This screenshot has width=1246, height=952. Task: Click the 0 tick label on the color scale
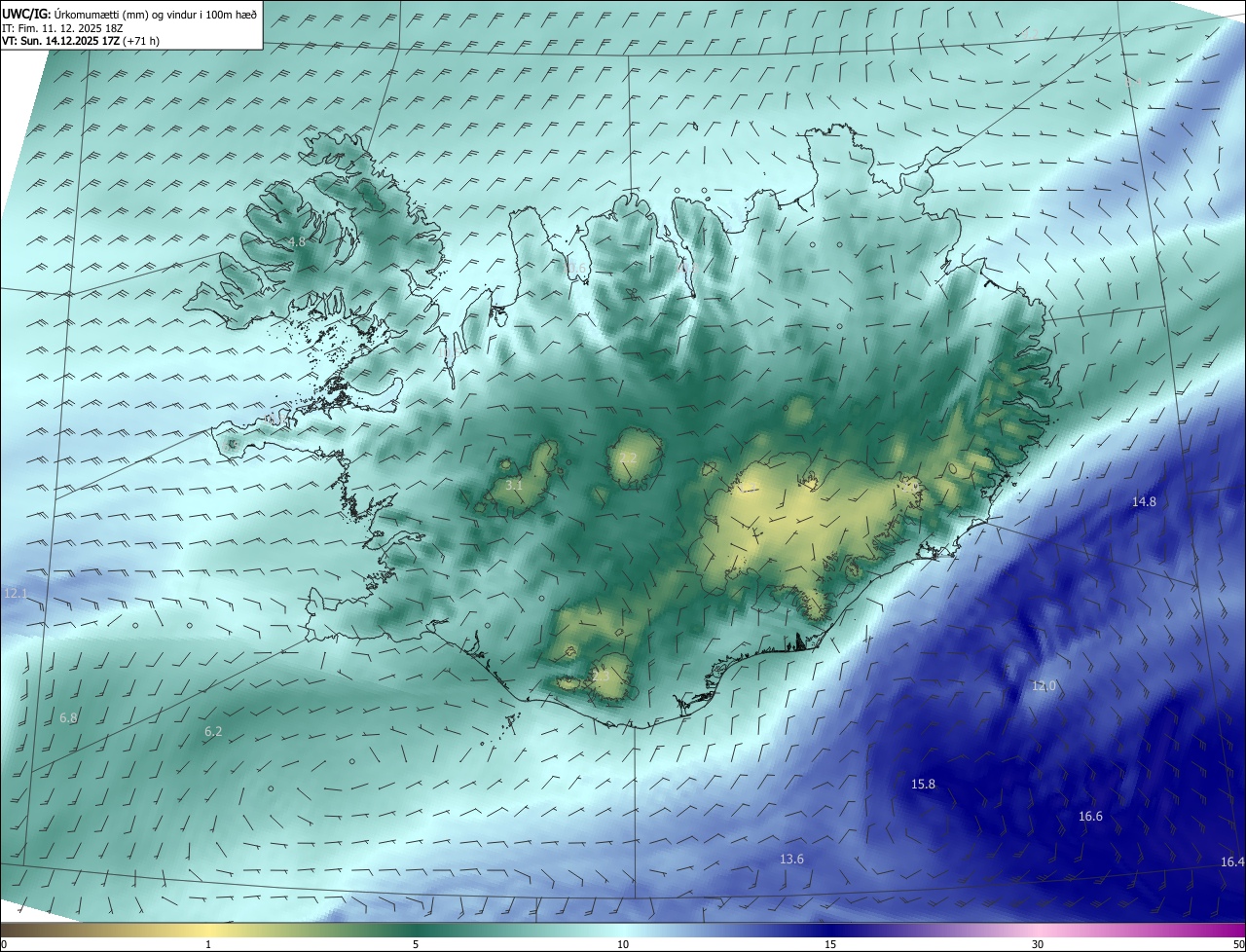tap(4, 944)
